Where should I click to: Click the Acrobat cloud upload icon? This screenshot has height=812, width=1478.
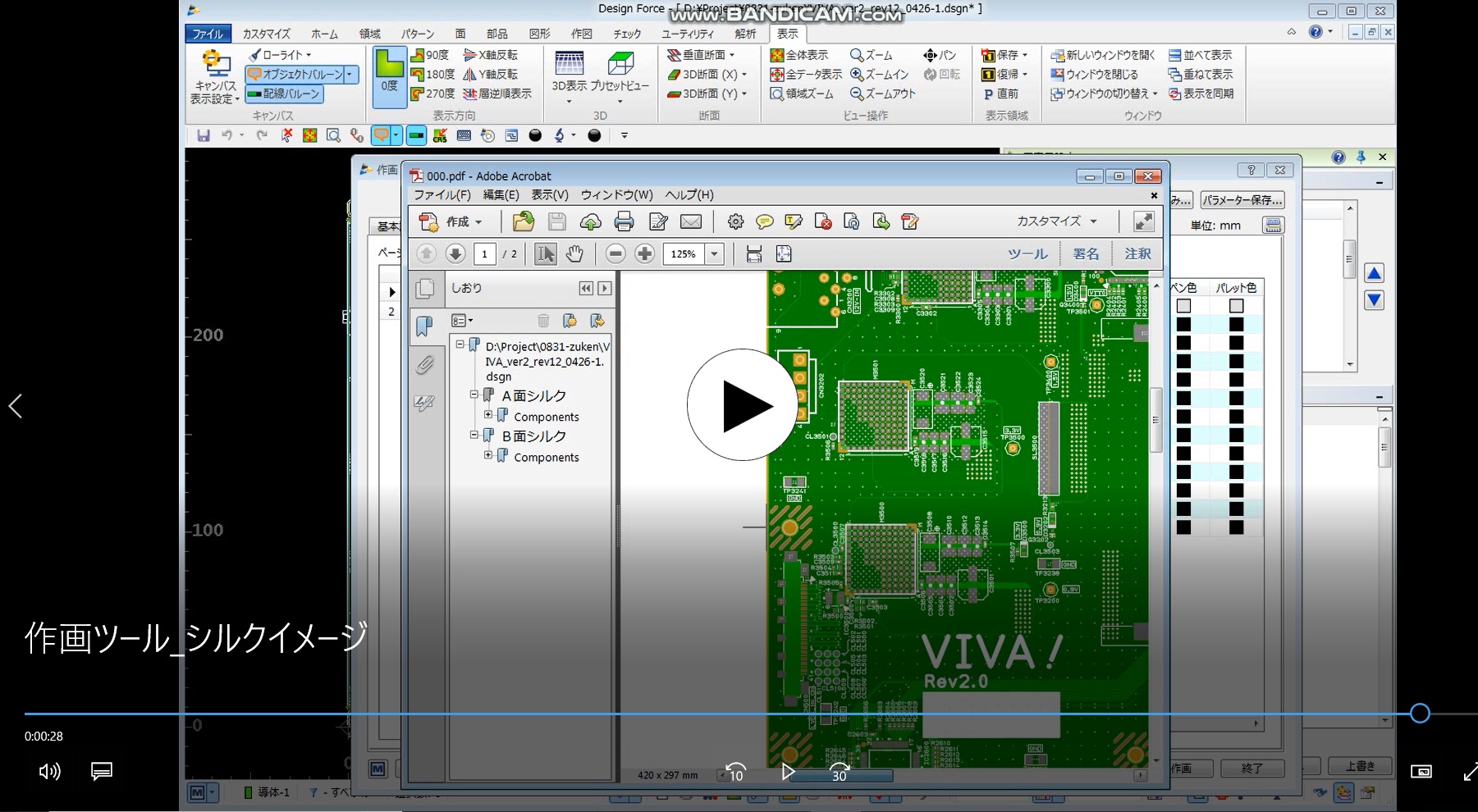(590, 221)
